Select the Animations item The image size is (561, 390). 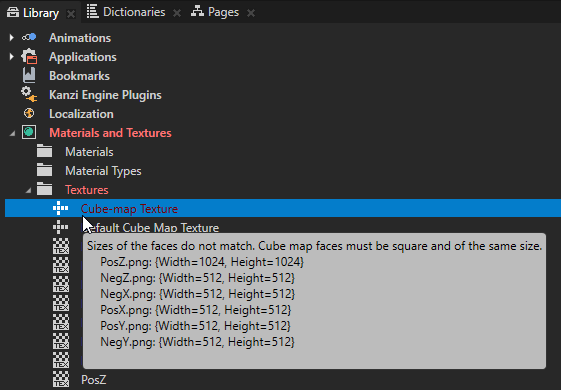tap(80, 38)
